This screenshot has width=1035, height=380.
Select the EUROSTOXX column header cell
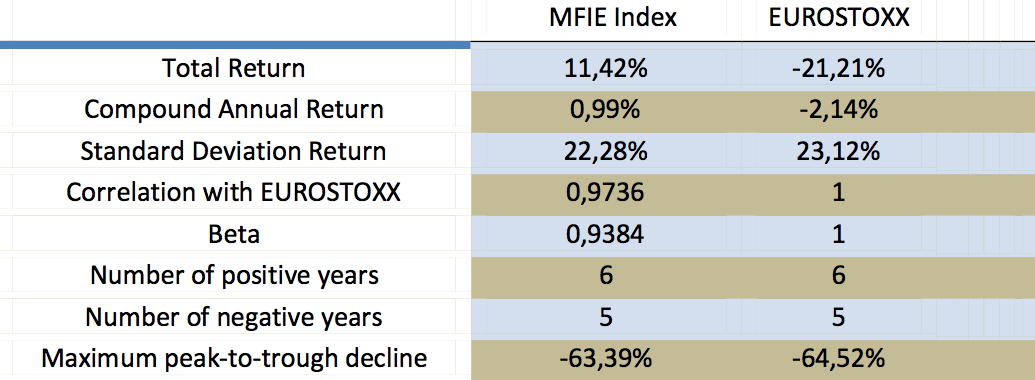tap(839, 18)
